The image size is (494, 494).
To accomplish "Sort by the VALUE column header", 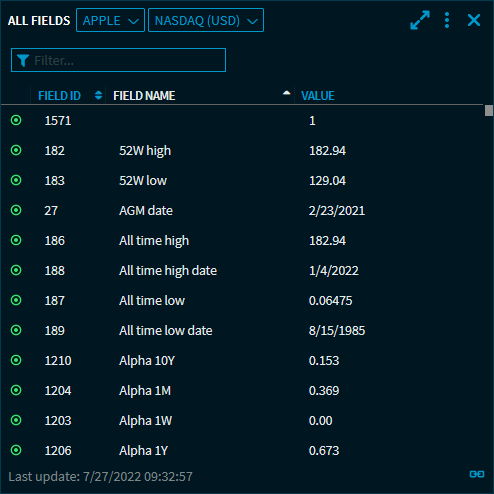I will pos(318,96).
